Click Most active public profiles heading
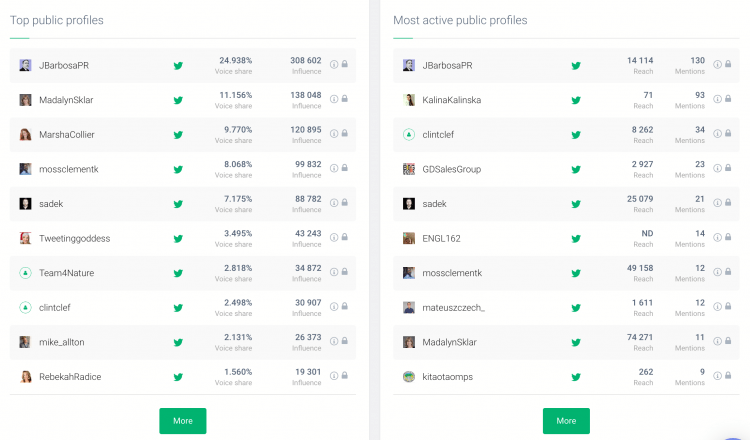 (x=460, y=20)
